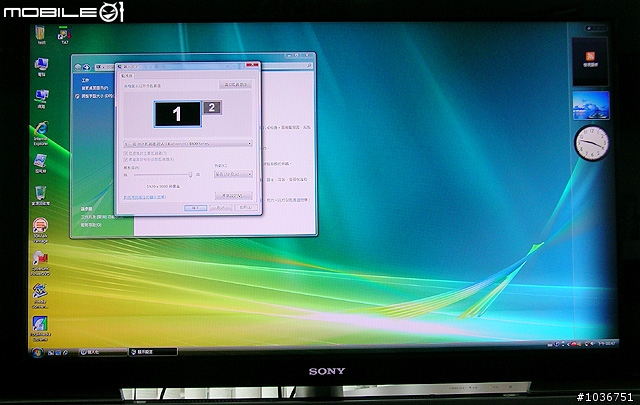Click the Sidebar gadget controls at the top
The width and height of the screenshot is (640, 405).
tap(597, 28)
